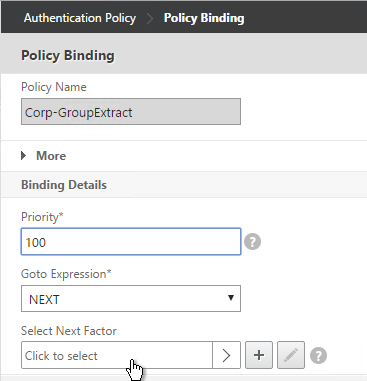Viewport: 367px width, 381px height.
Task: Click the Goto Expression label
Action: (66, 274)
